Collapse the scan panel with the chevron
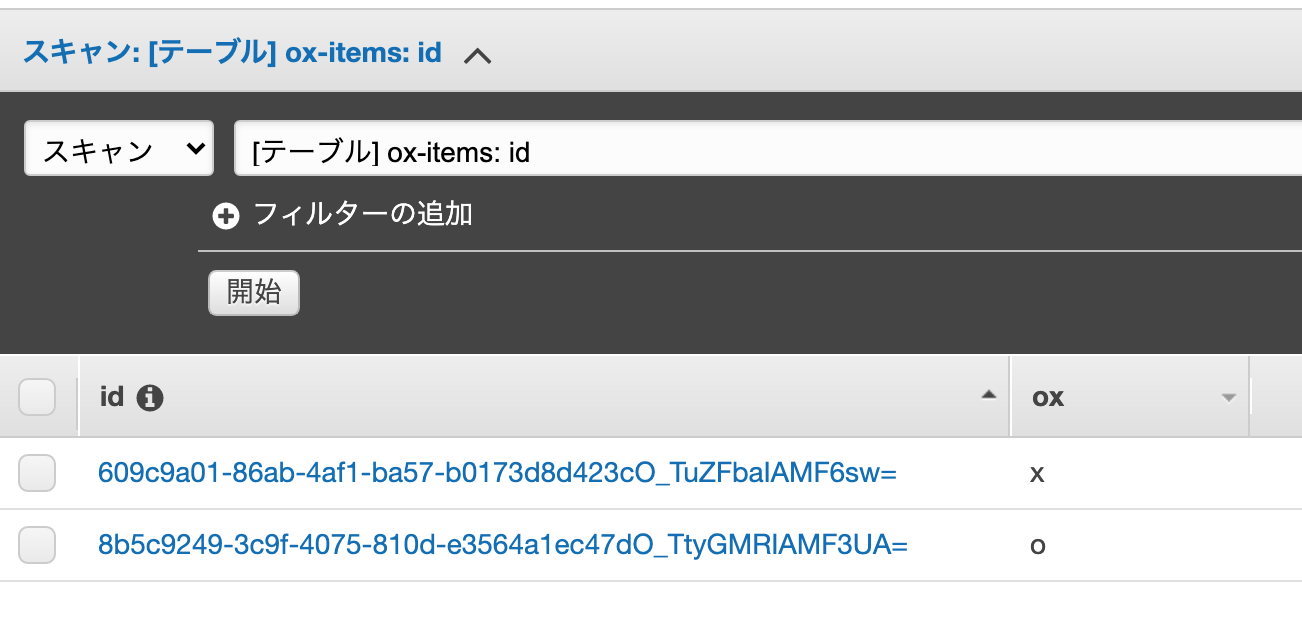 [x=478, y=56]
